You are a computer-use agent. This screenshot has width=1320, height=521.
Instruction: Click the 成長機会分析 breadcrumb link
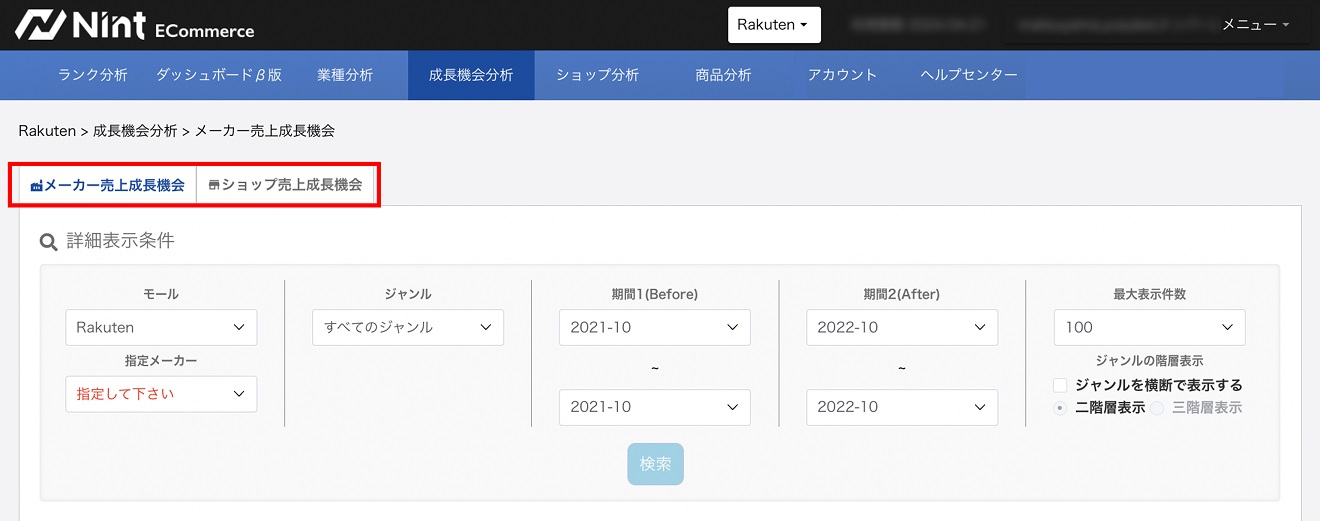coord(135,131)
